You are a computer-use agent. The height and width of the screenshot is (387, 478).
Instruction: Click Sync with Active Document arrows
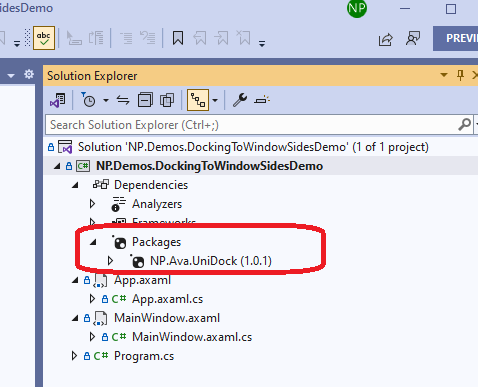click(x=123, y=100)
